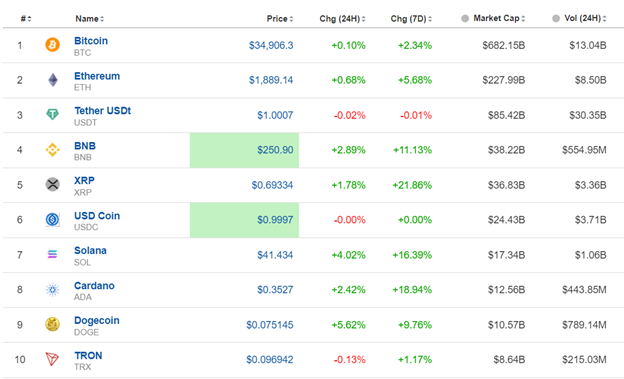Click the Dogecoin dog coin icon
The image size is (624, 379).
tap(53, 324)
